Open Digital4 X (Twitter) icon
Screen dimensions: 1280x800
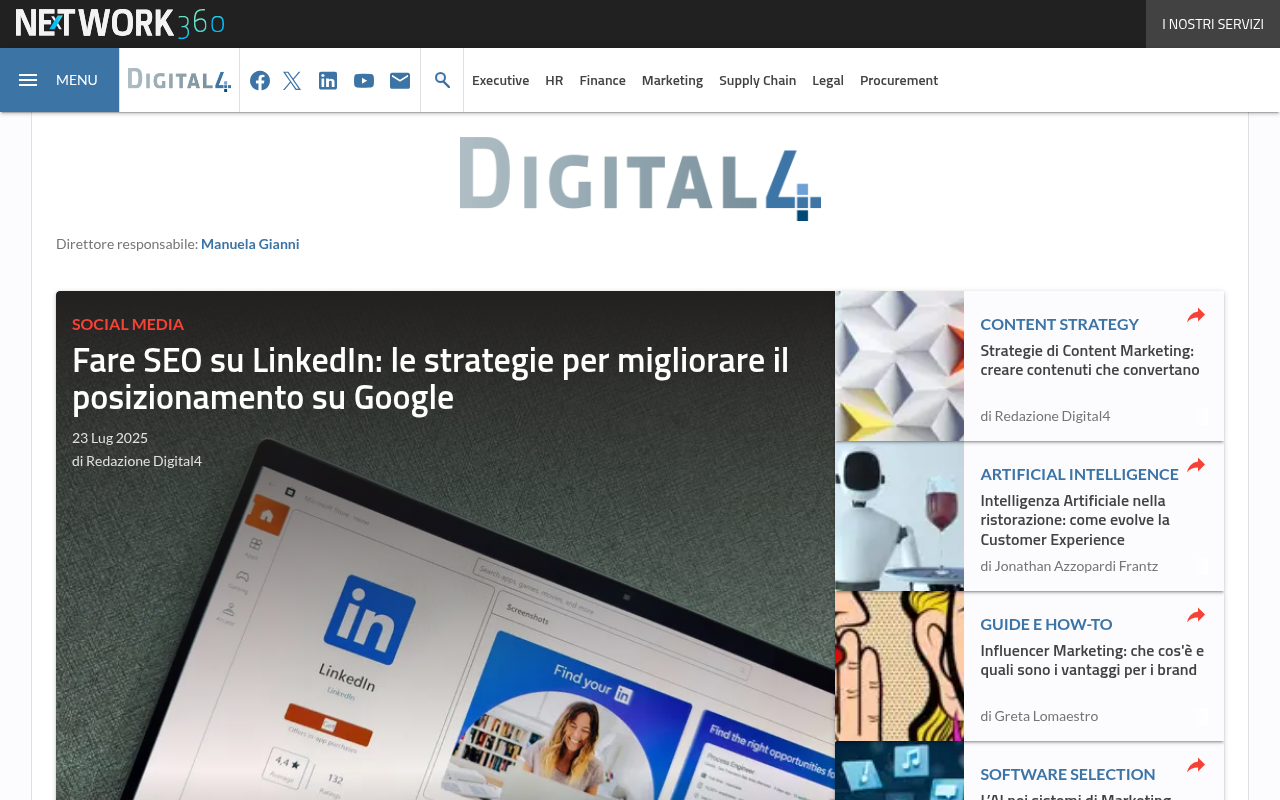(292, 80)
